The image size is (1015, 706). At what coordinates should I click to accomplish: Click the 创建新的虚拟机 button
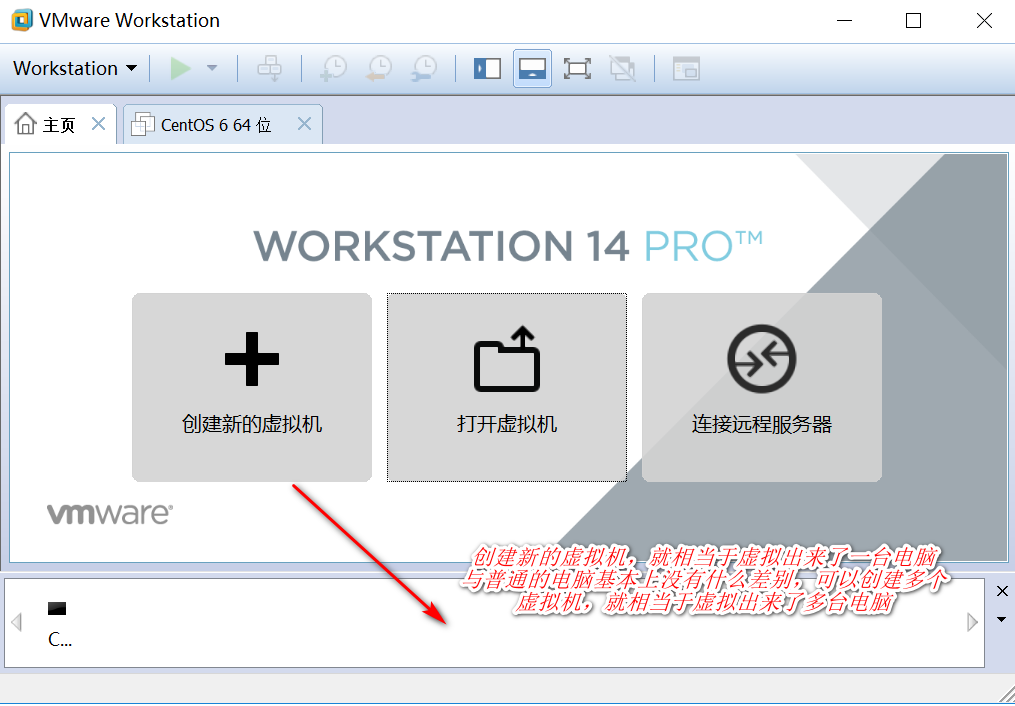tap(252, 387)
